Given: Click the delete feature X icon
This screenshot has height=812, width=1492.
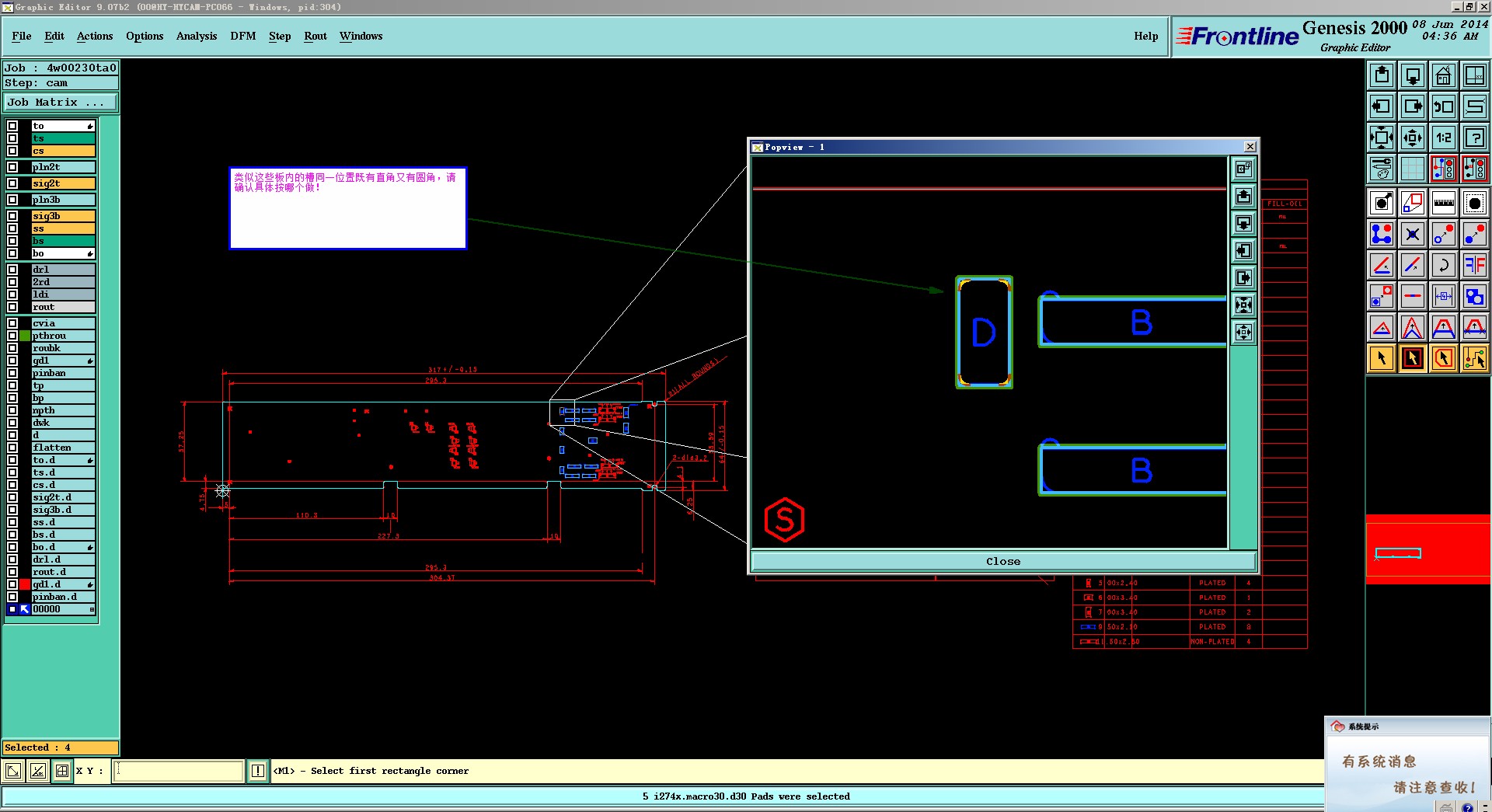Looking at the screenshot, I should click(x=1413, y=234).
